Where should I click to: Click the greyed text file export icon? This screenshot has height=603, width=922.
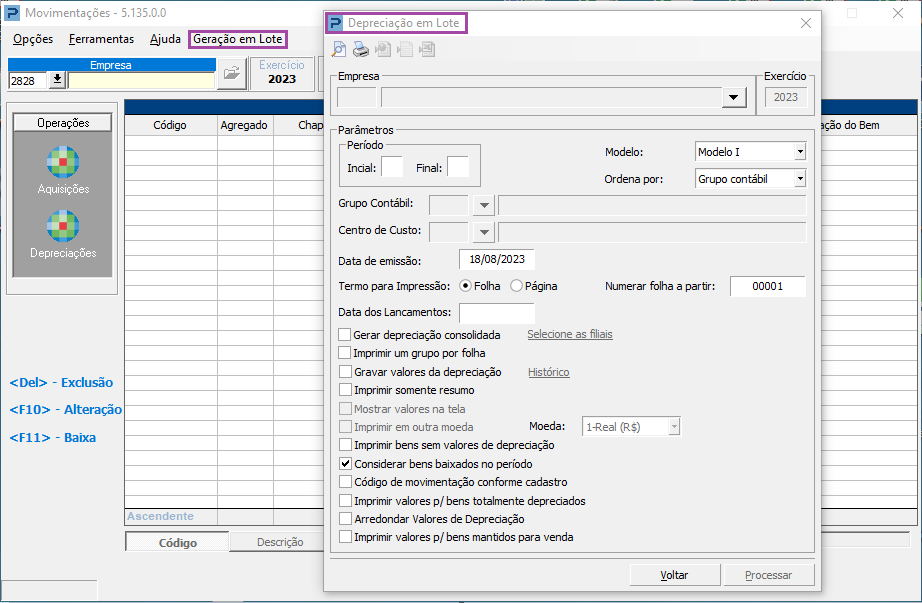[x=405, y=49]
